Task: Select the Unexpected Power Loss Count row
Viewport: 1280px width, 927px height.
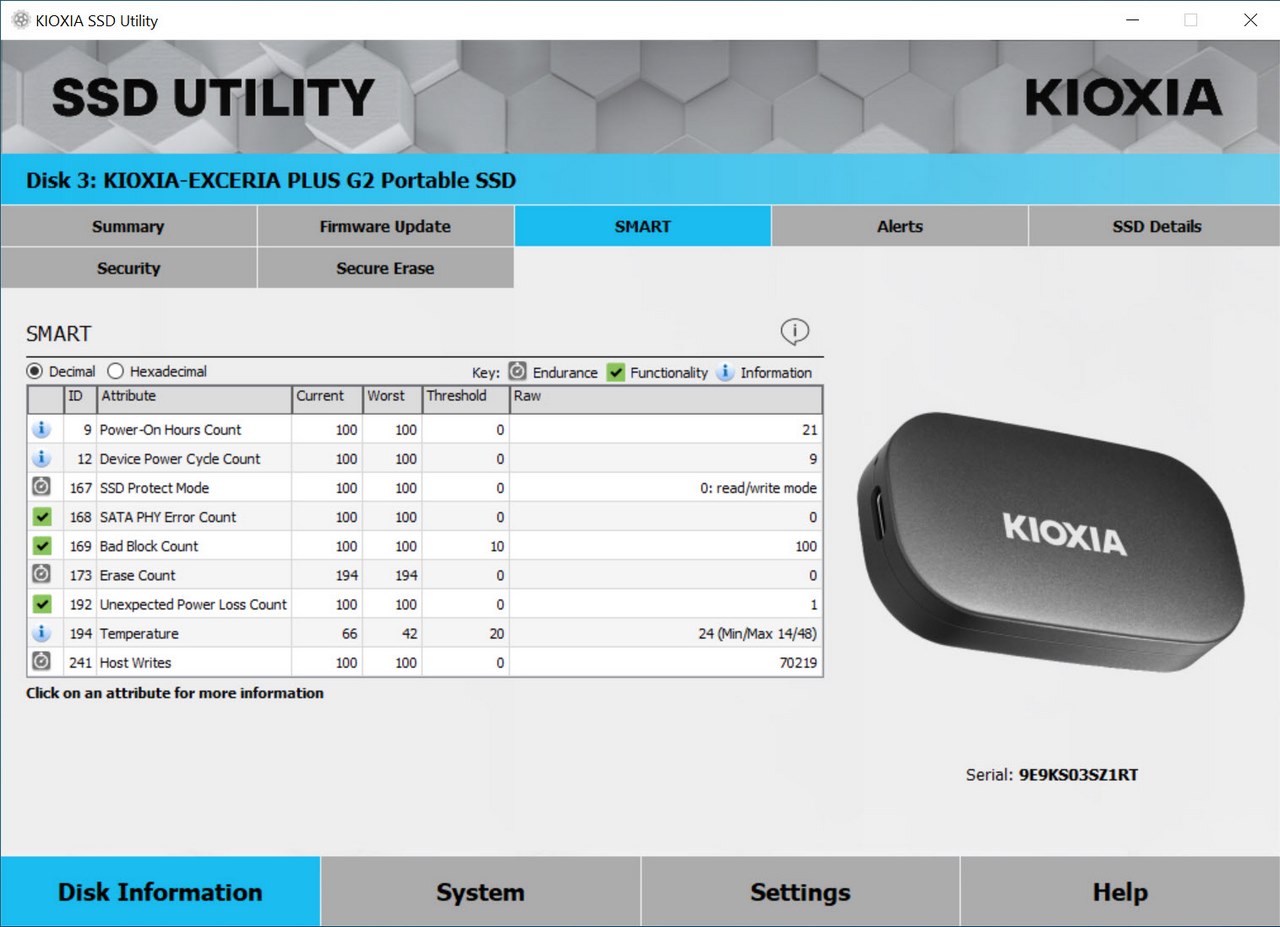Action: pos(193,604)
